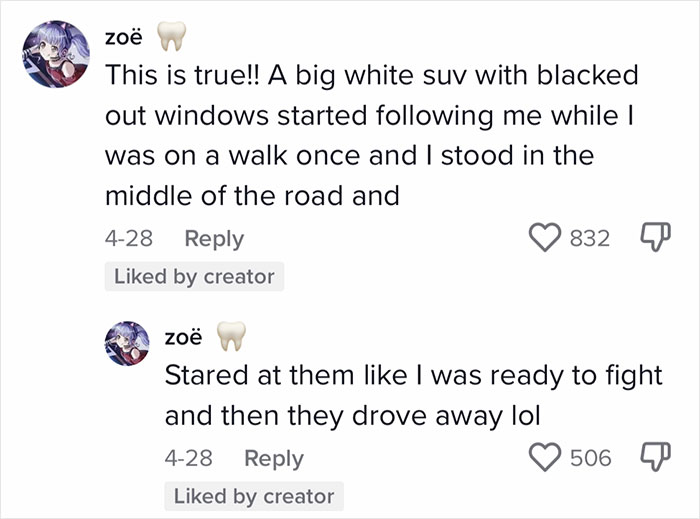The image size is (700, 519).
Task: Click the 506 like count
Action: point(590,457)
